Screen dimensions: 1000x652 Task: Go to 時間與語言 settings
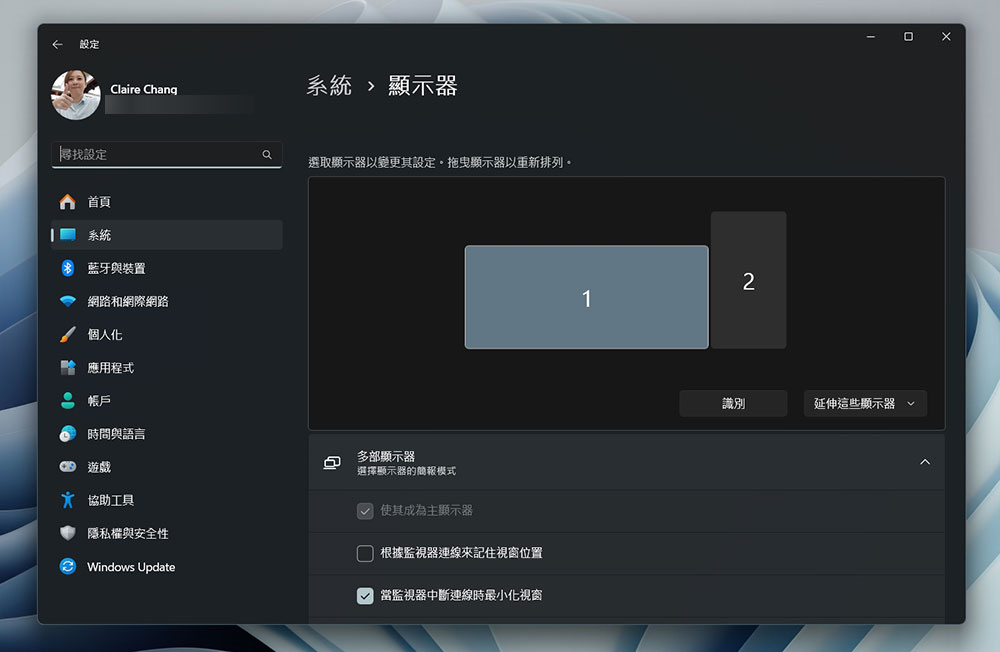point(166,434)
